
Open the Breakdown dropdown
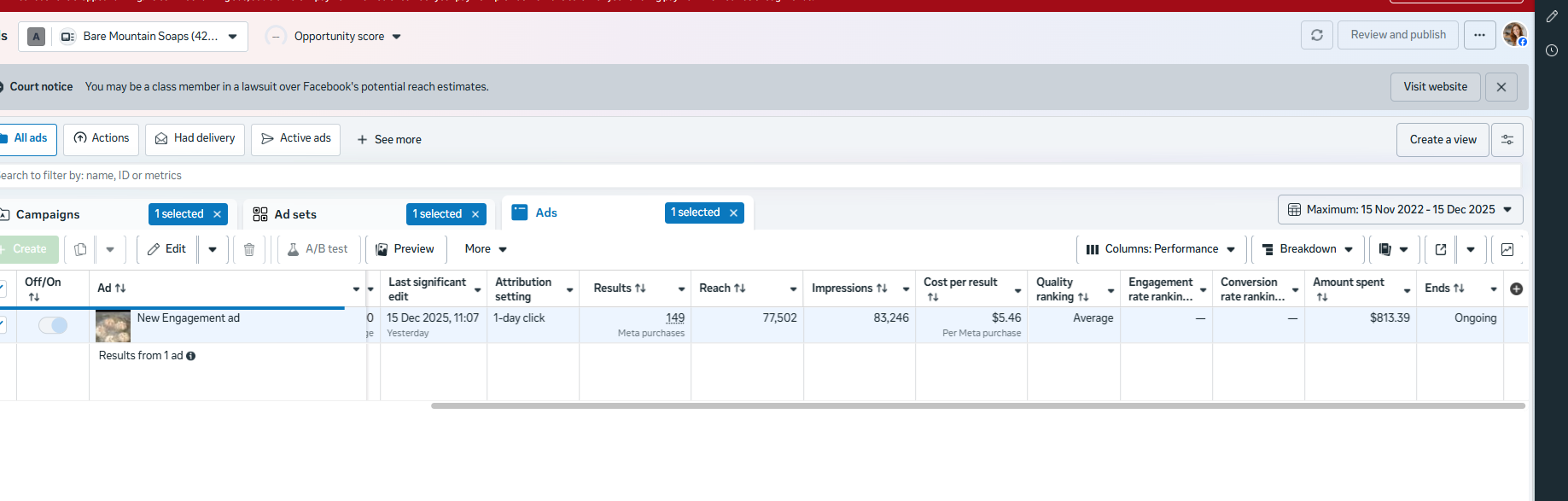[1308, 249]
